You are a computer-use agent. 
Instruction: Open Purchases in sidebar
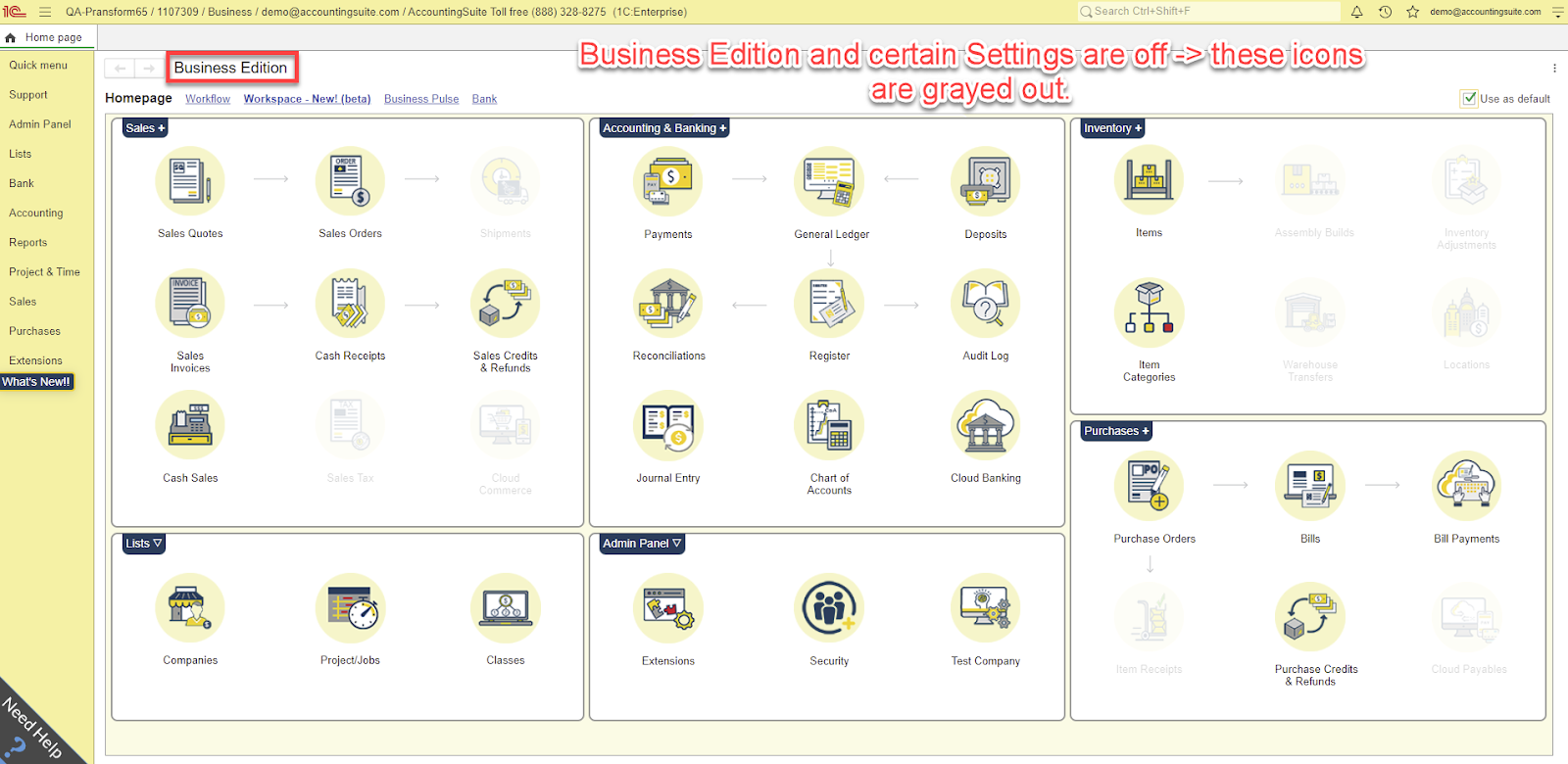tap(35, 331)
